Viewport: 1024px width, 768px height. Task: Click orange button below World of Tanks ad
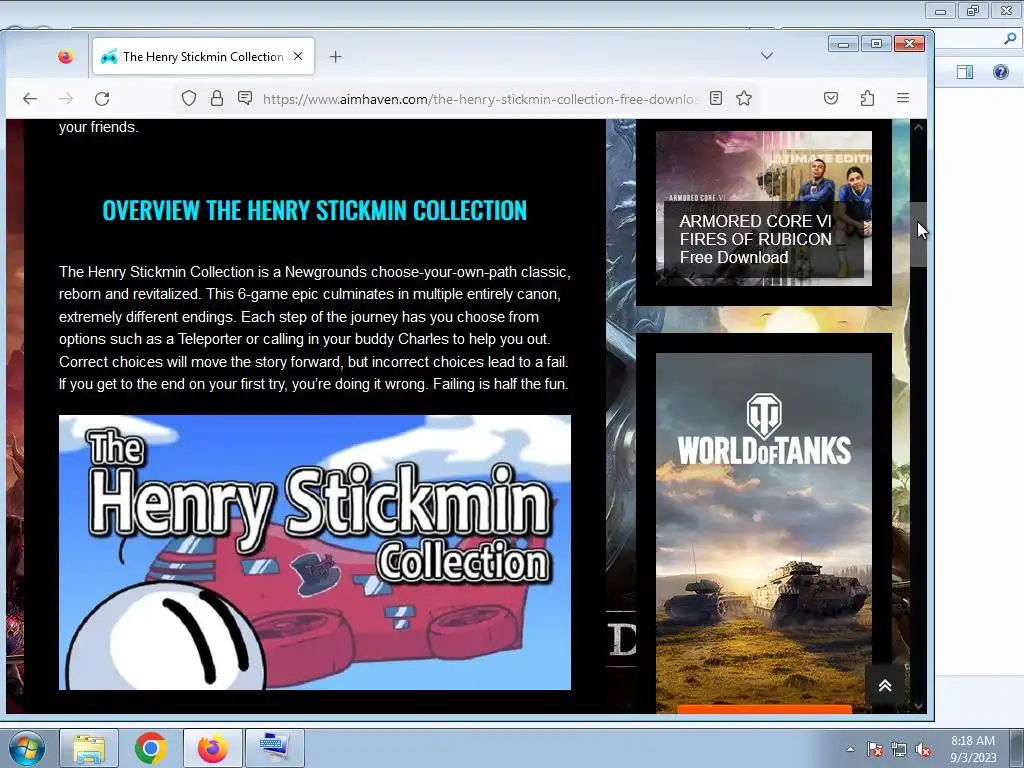coord(764,709)
